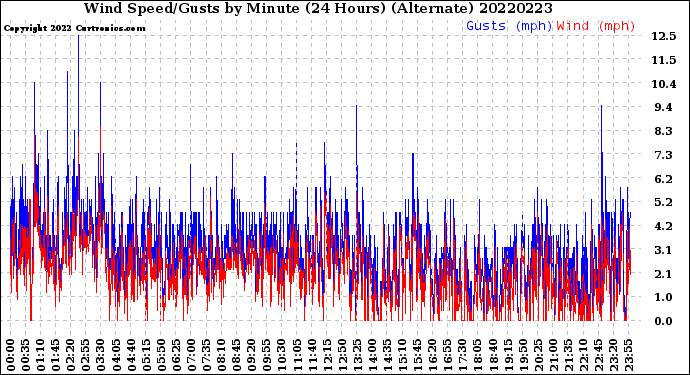Viewport: 690px width, 375px height.
Task: Click the 08:10 time label
Action: pyautogui.click(x=221, y=355)
